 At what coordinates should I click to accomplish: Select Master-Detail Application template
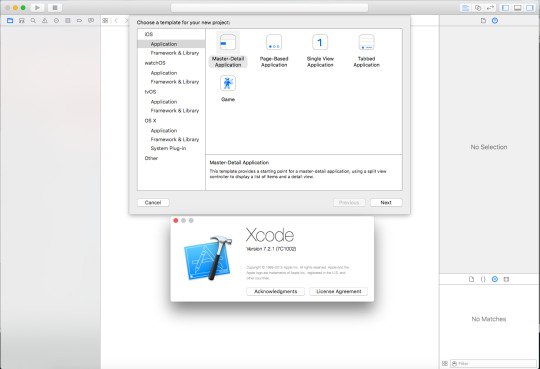(x=228, y=50)
